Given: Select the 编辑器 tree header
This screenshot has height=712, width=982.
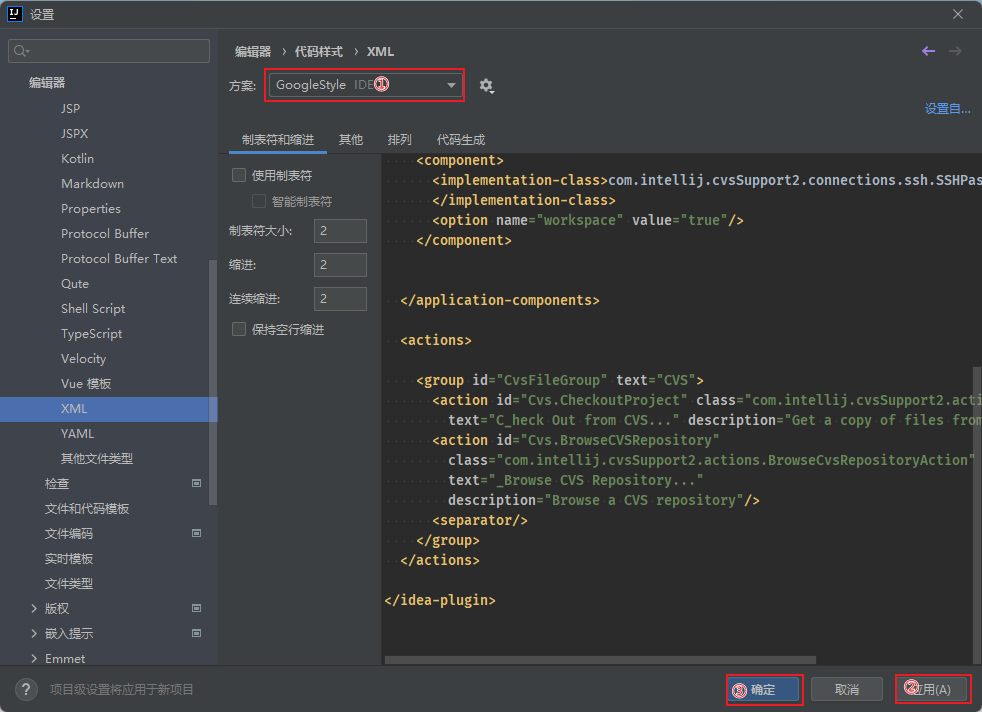Looking at the screenshot, I should click(x=47, y=83).
